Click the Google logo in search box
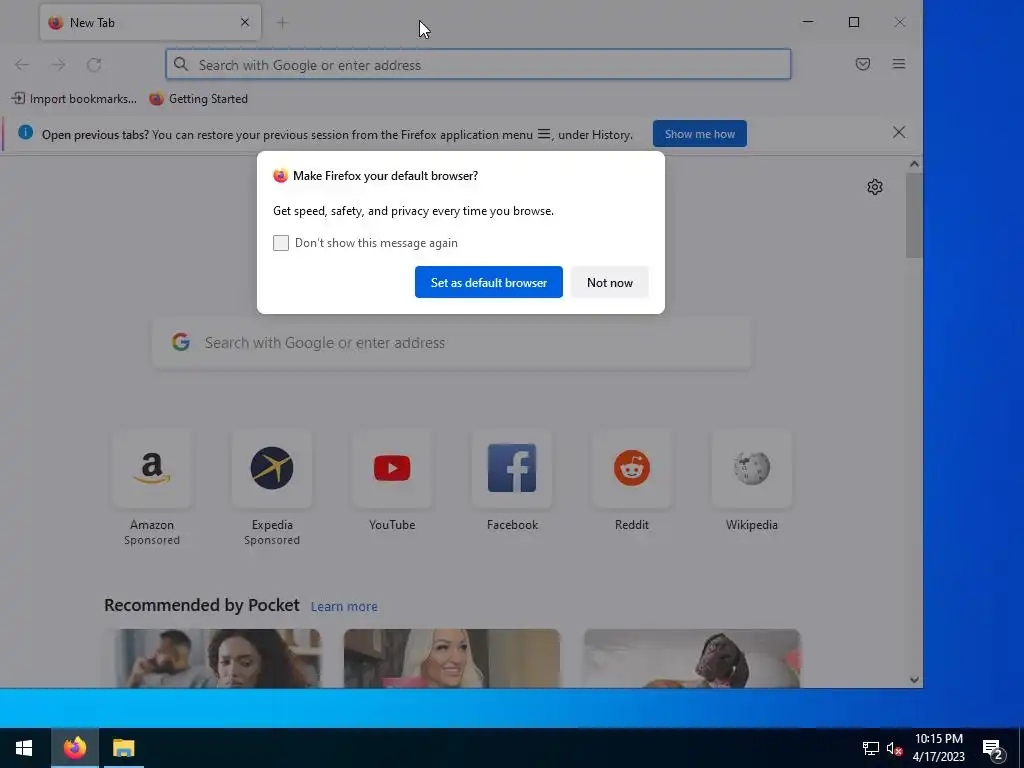 [x=181, y=342]
